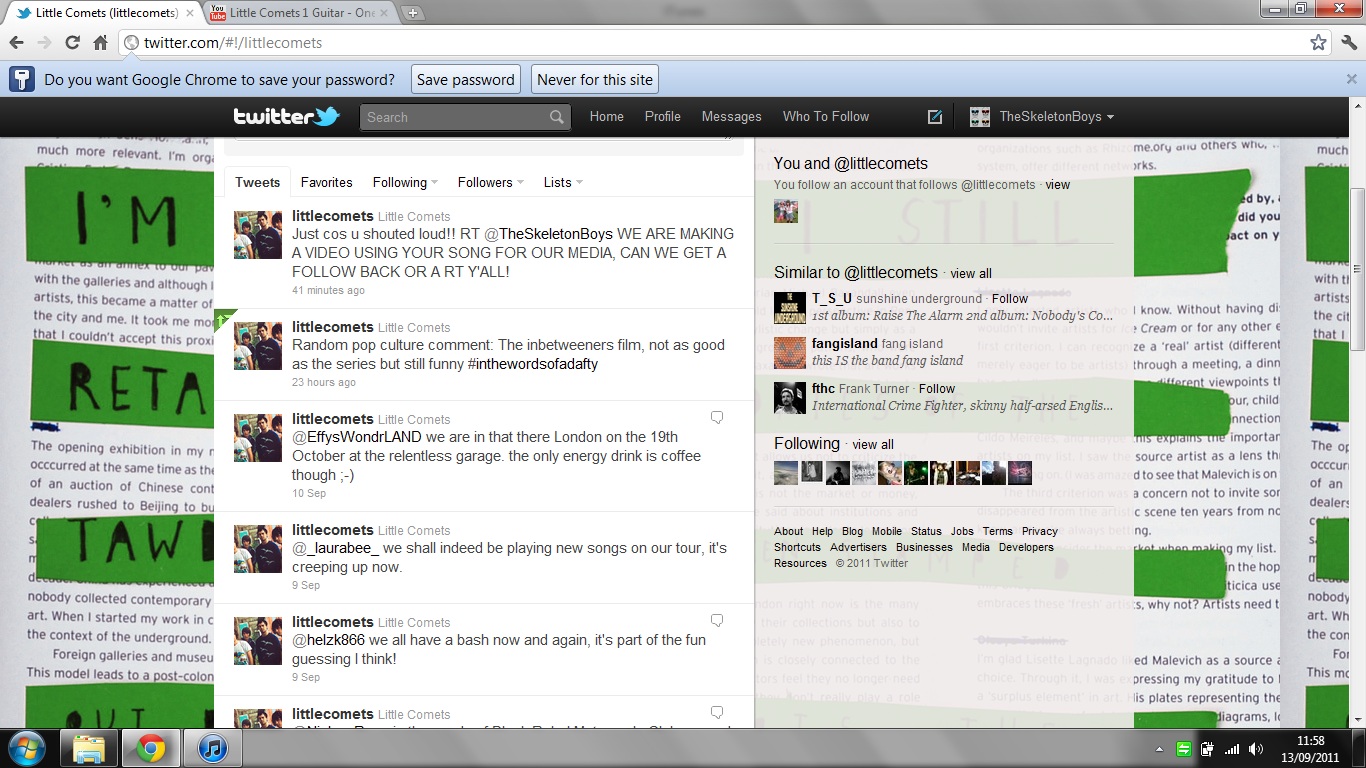Click mutual follower avatar under You and @littlecomets
1366x768 pixels.
click(x=786, y=210)
